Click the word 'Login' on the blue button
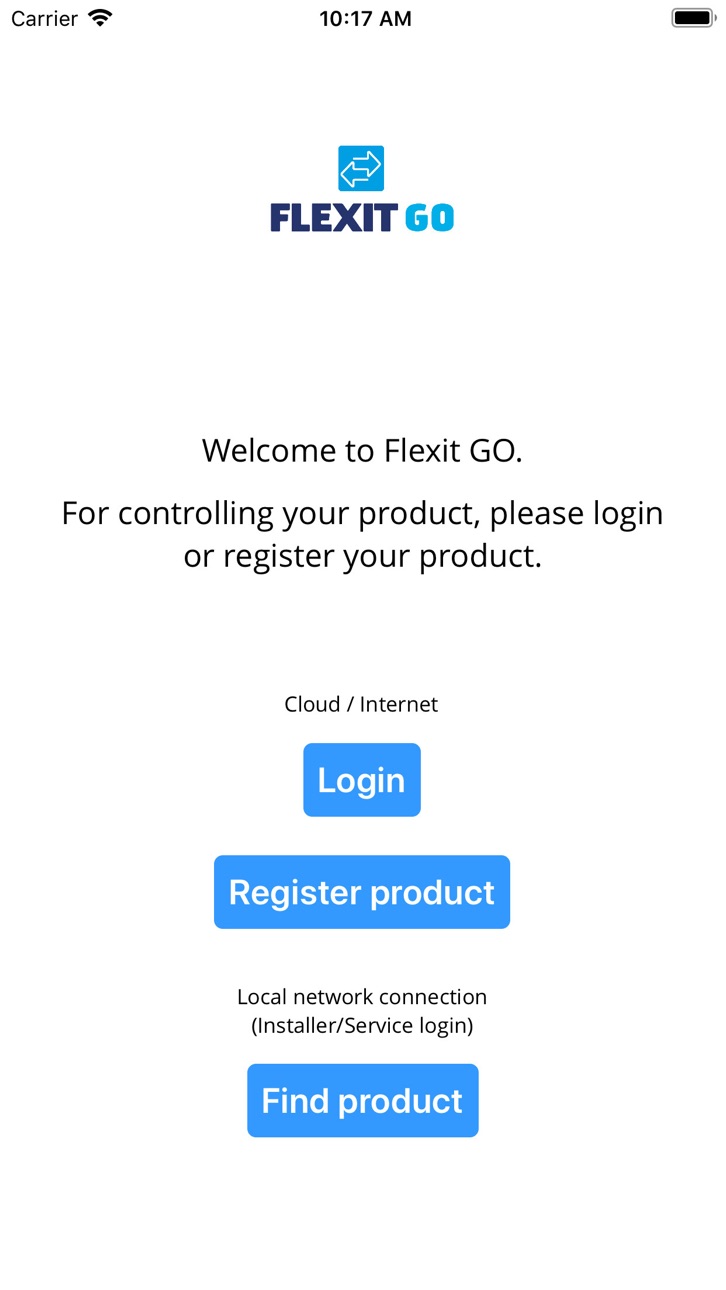Viewport: 726px width, 1290px height. pos(361,781)
